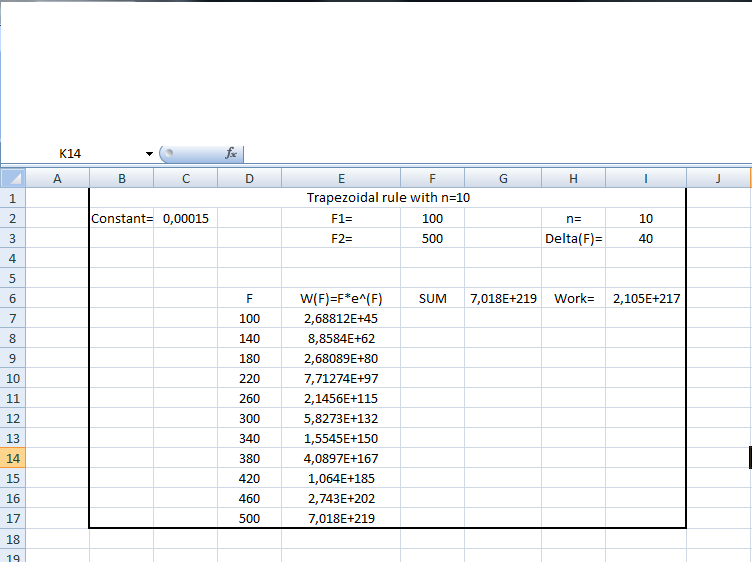Select column A header
This screenshot has height=562, width=752.
56,178
